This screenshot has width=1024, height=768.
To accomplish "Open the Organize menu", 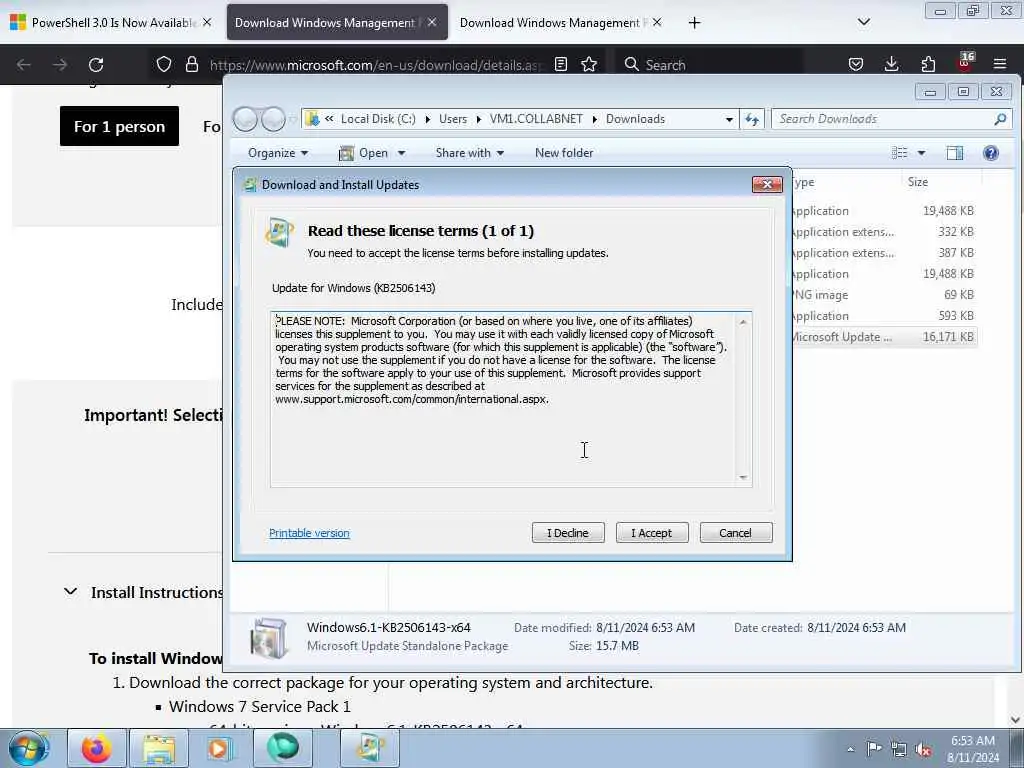I will [278, 153].
